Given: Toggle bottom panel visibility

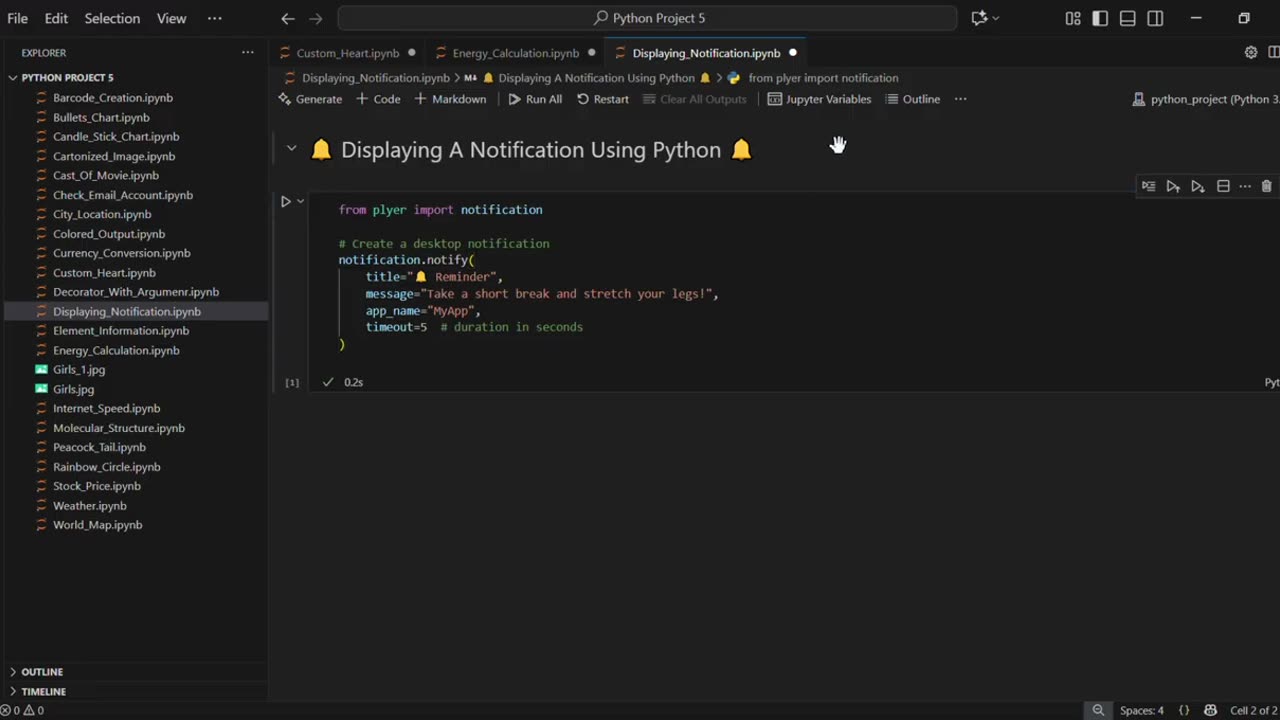Looking at the screenshot, I should (1127, 18).
